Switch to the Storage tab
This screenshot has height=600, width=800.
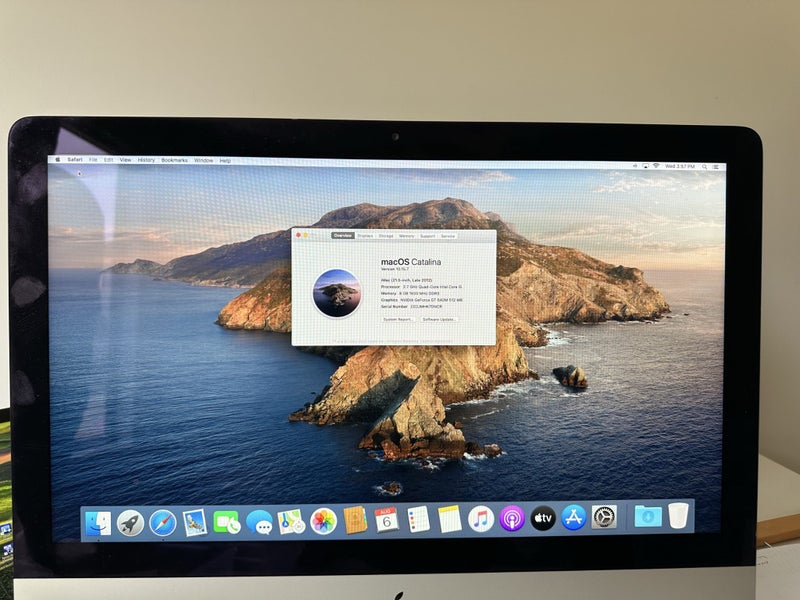(x=386, y=236)
